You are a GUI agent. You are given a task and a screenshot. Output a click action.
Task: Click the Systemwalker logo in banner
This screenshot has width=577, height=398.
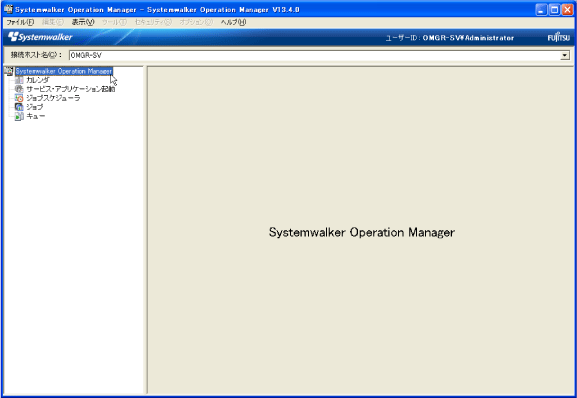[40, 37]
